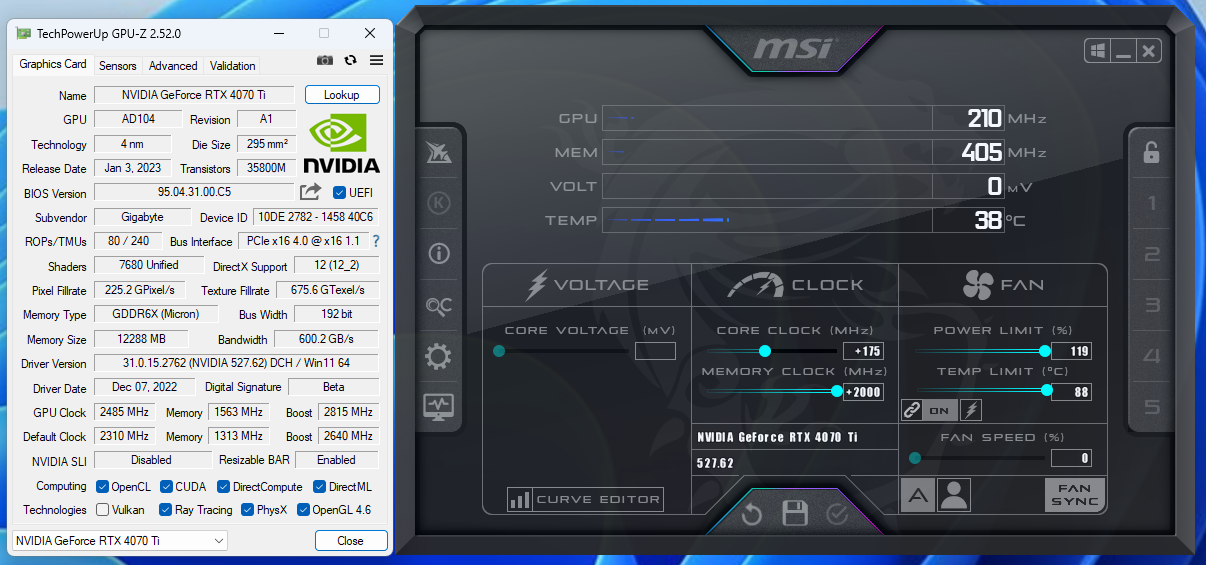Adjust the Fan Speed slider handle
The height and width of the screenshot is (565, 1206).
[914, 458]
